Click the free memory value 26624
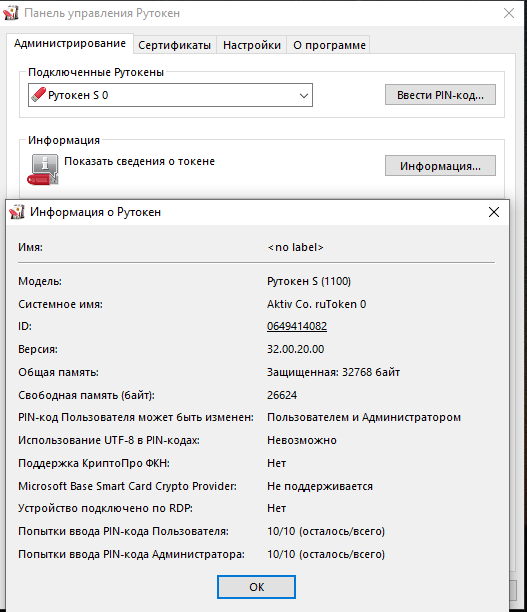527x612 pixels. (x=282, y=395)
